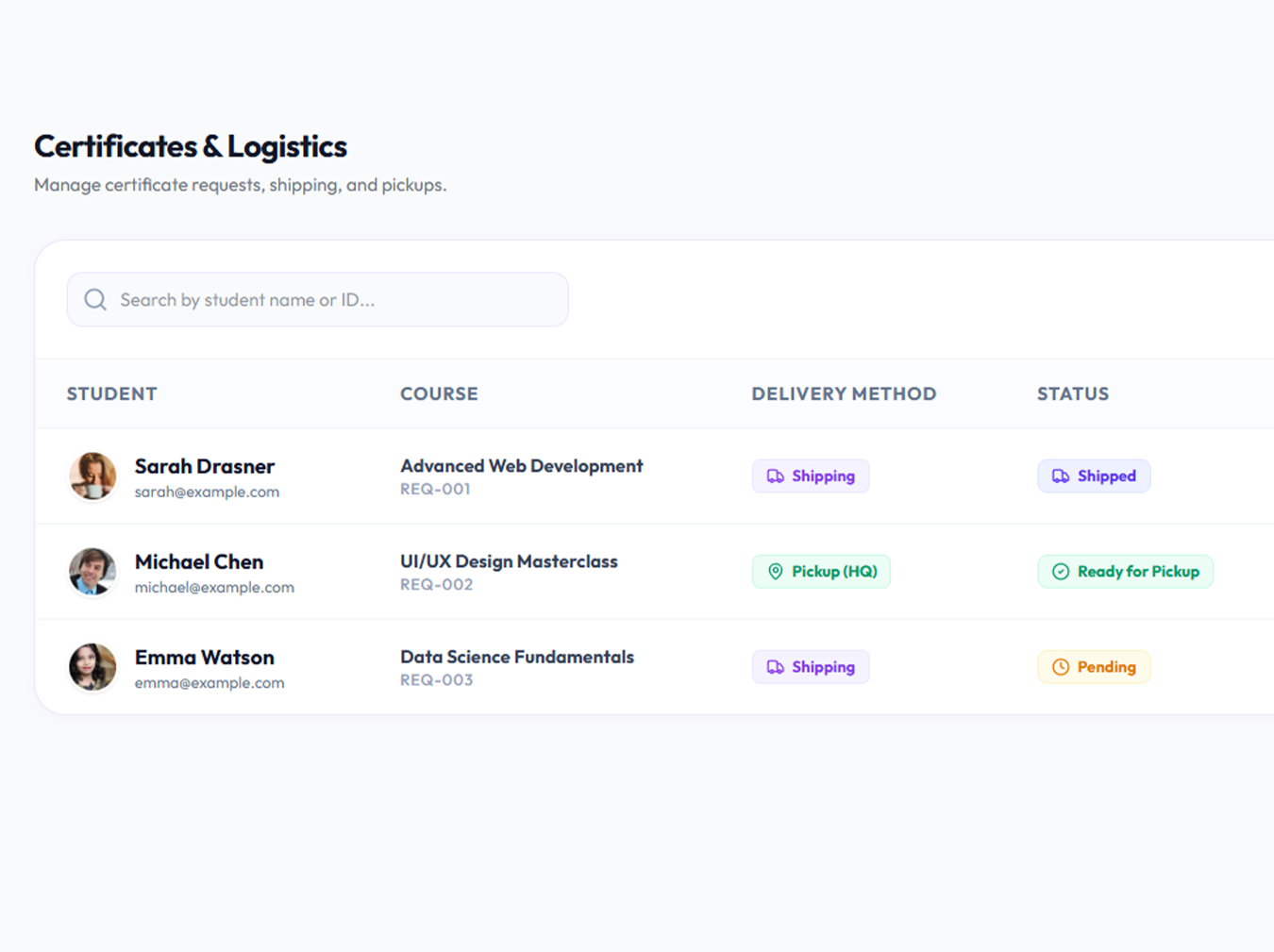Click the Certificates & Logistics page title

click(191, 146)
